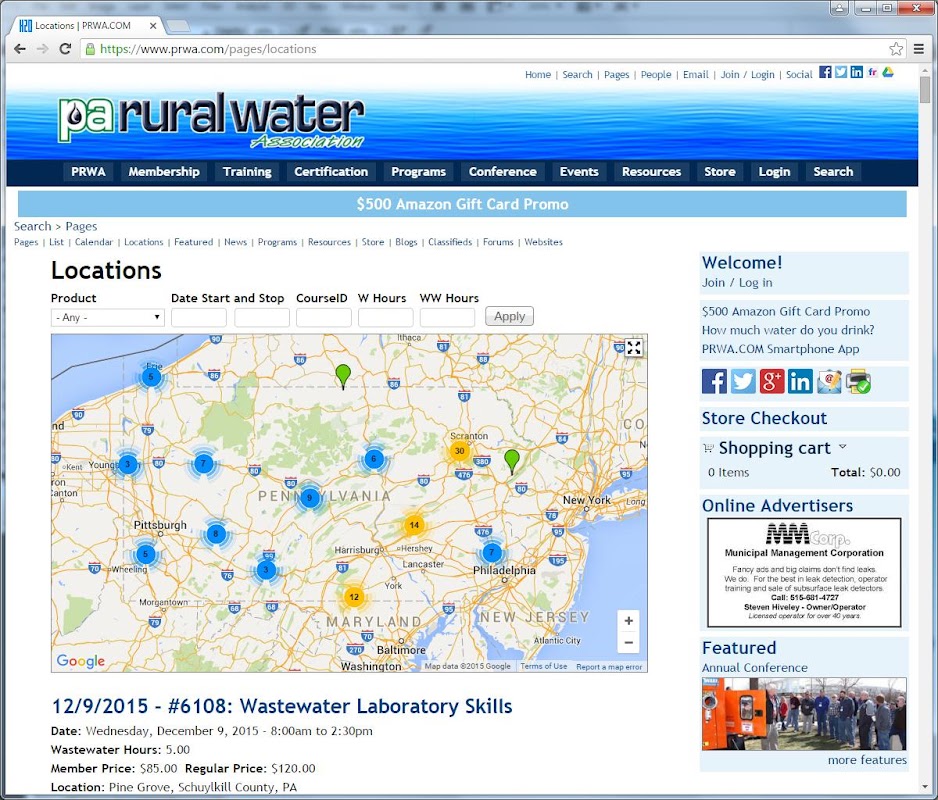Click Join / Log in under Welcome

737,282
